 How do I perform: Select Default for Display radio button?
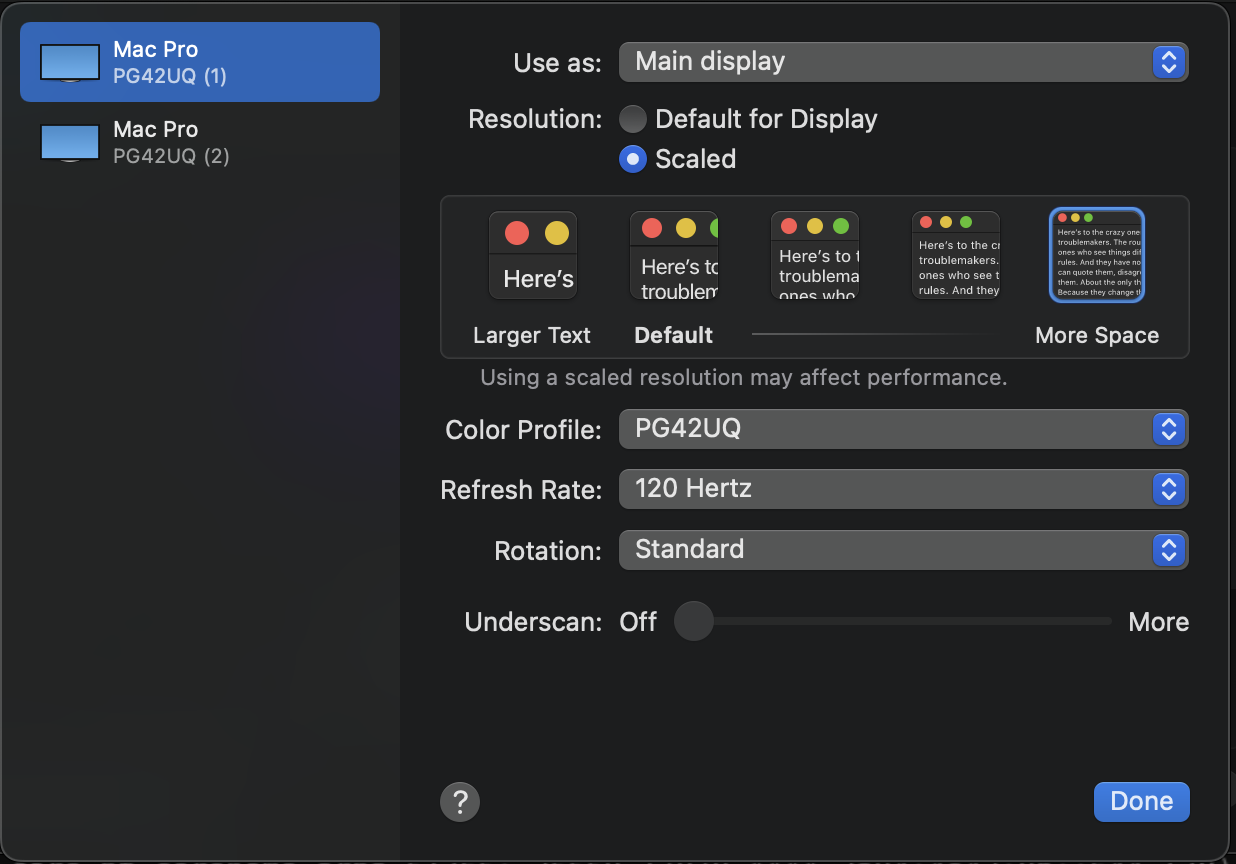click(633, 120)
